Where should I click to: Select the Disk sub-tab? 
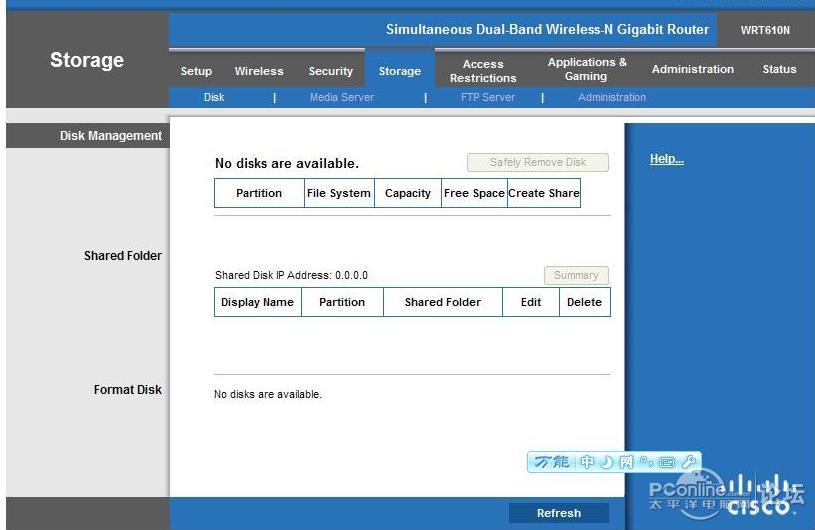click(214, 97)
